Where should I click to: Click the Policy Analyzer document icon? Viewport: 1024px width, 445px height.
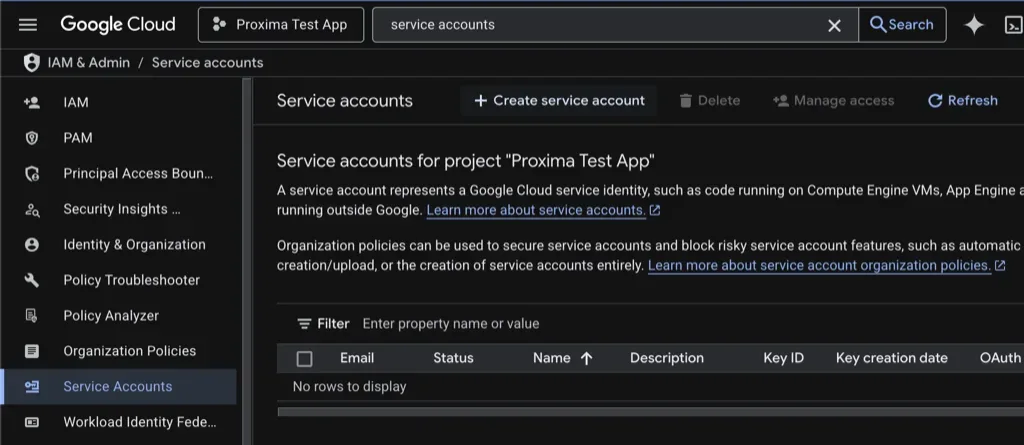click(31, 316)
